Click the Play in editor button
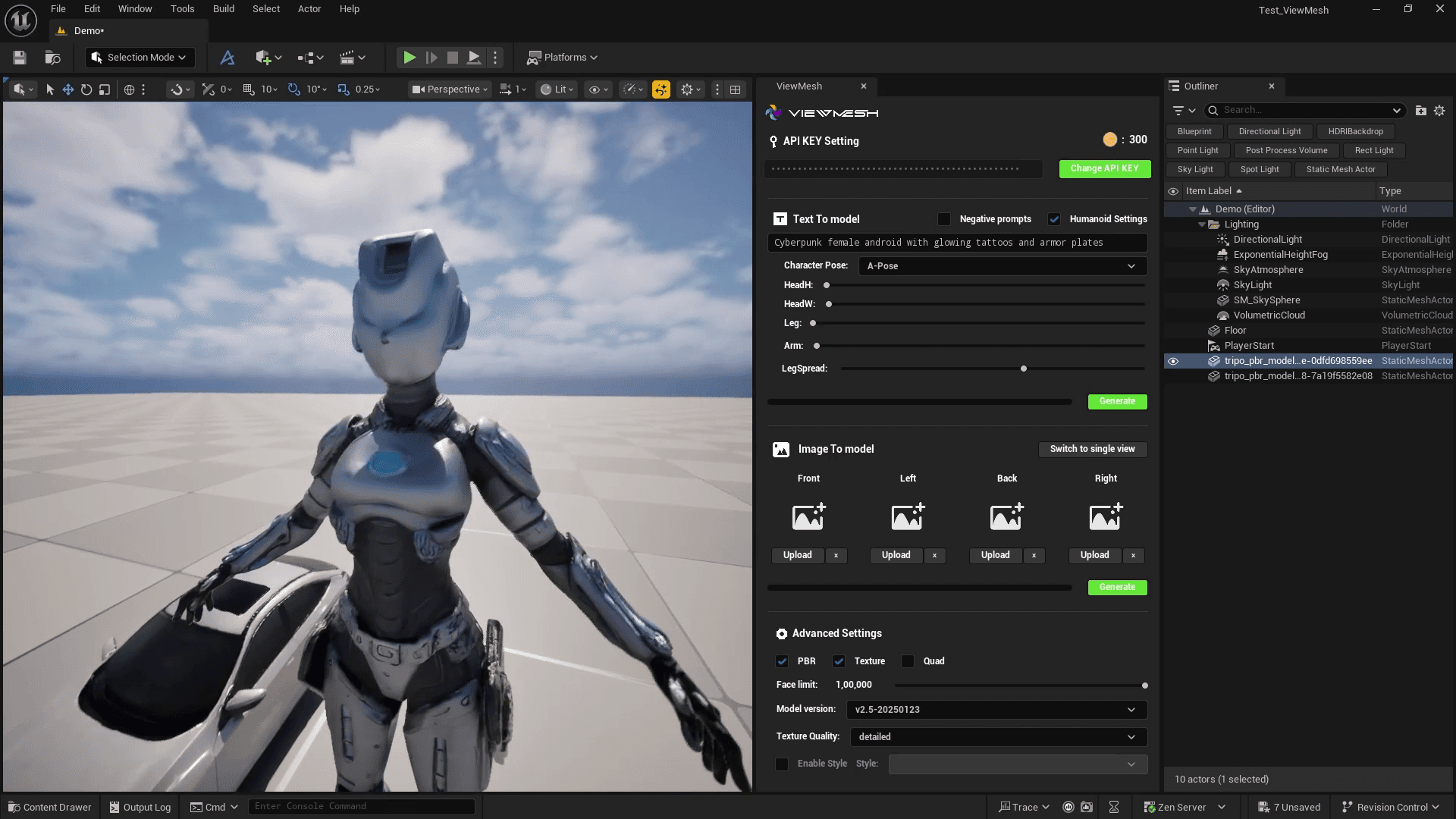 (409, 58)
